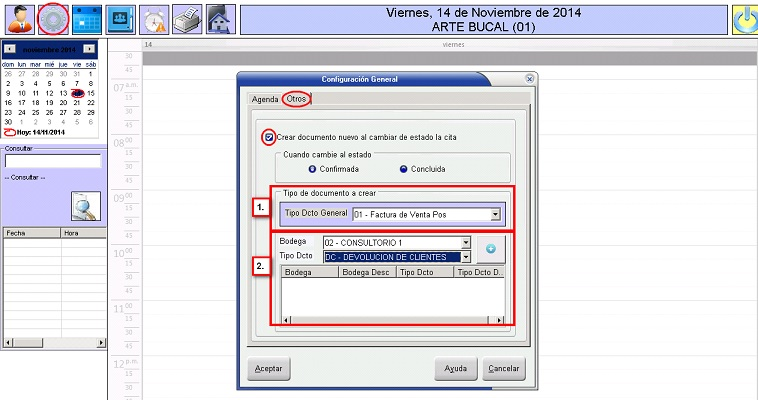Switch to the Agenda tab
The height and width of the screenshot is (400, 758).
point(264,100)
